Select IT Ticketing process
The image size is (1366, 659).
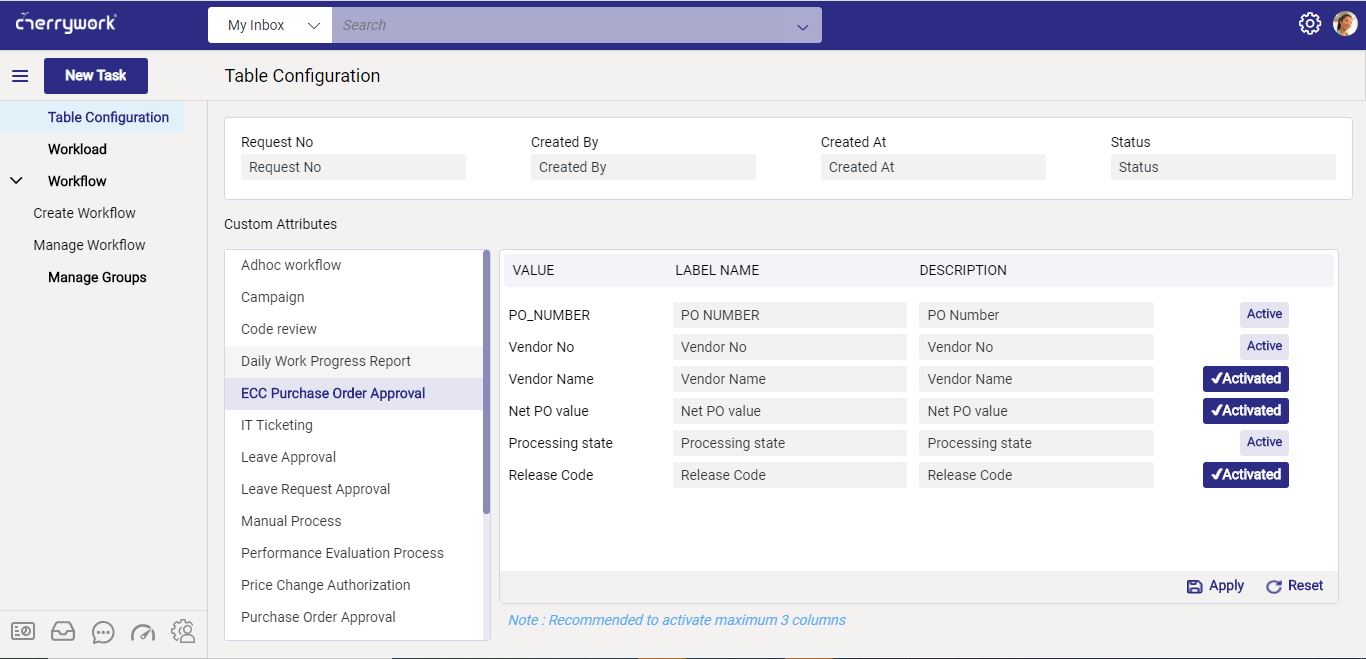pos(354,425)
